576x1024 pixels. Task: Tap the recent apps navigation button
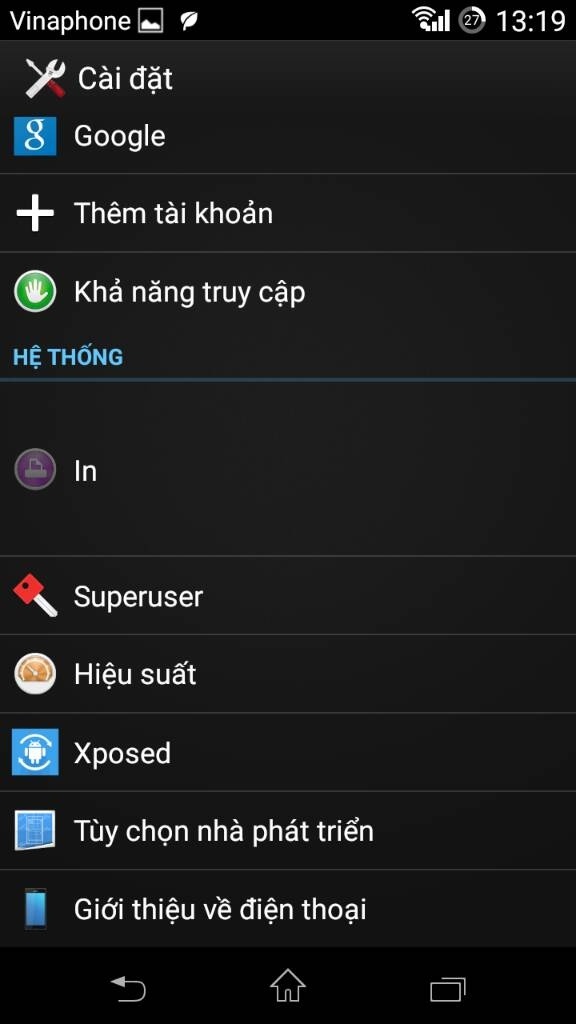click(448, 989)
